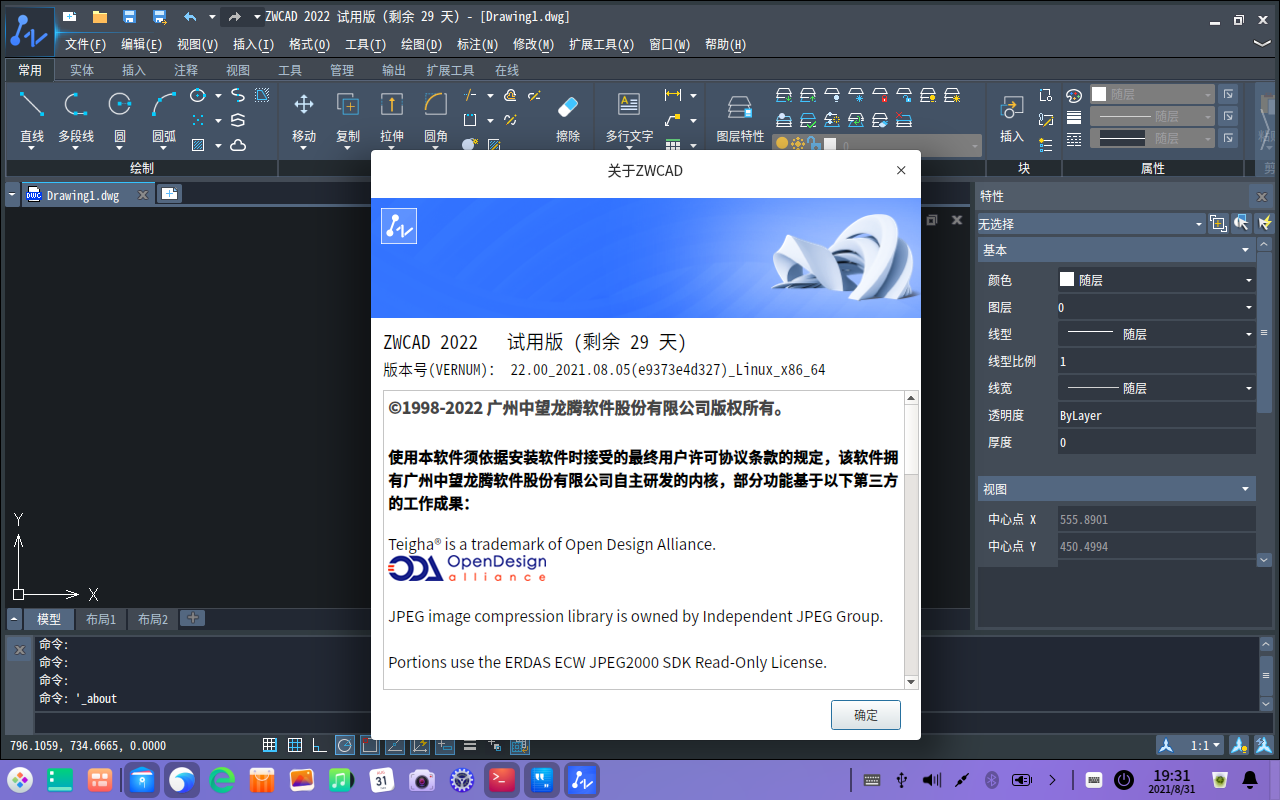The image size is (1280, 800).
Task: Open the 无选择 selection dropdown
Action: click(1090, 224)
